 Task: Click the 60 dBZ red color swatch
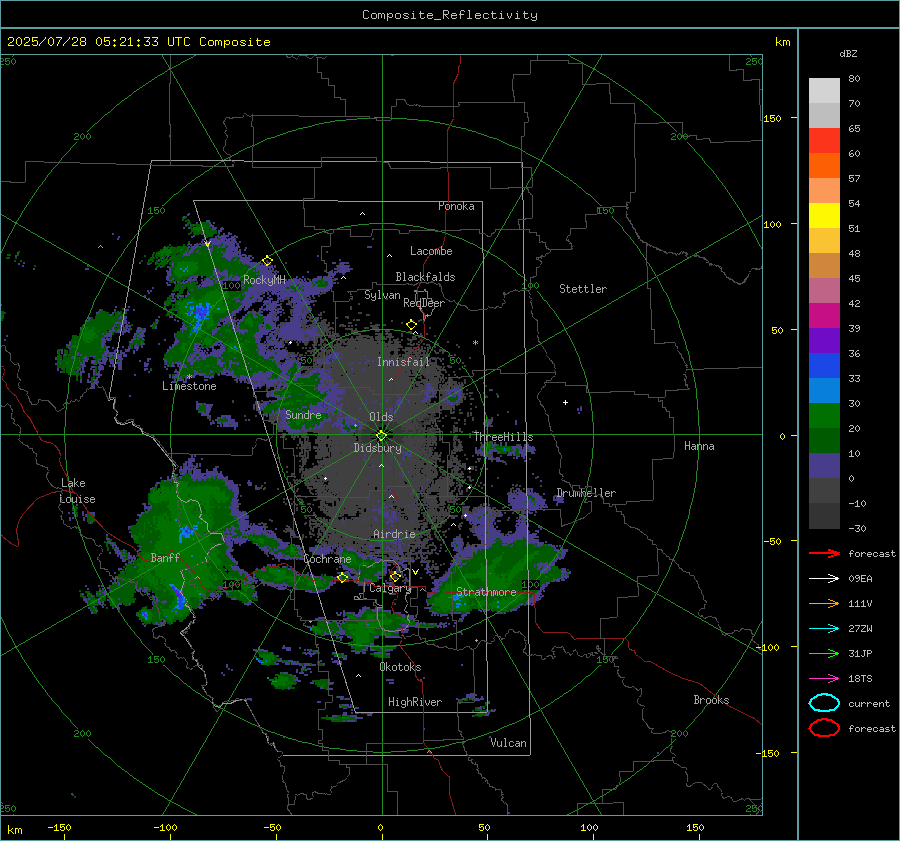[824, 141]
